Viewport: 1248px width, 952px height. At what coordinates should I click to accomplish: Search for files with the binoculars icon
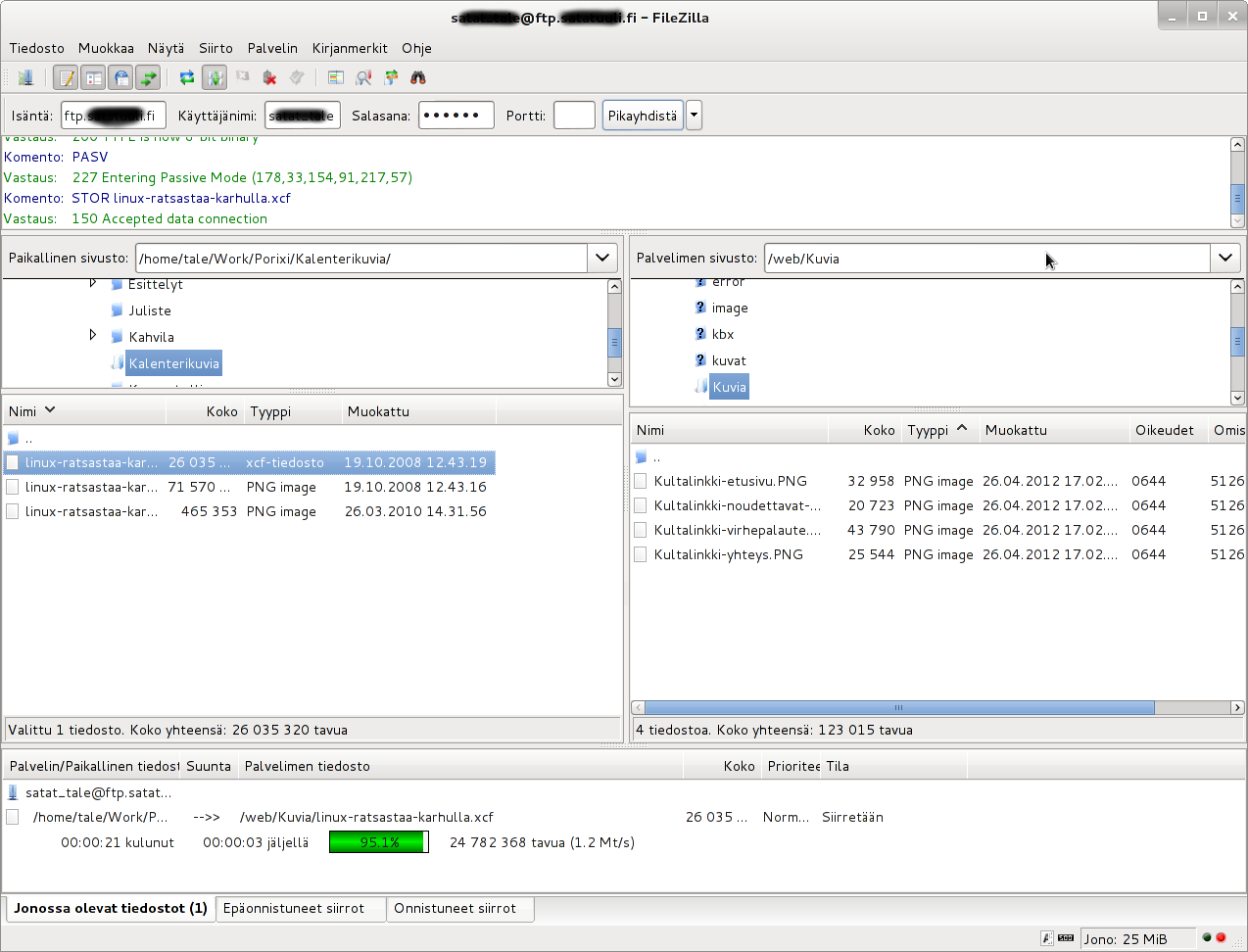pyautogui.click(x=418, y=77)
